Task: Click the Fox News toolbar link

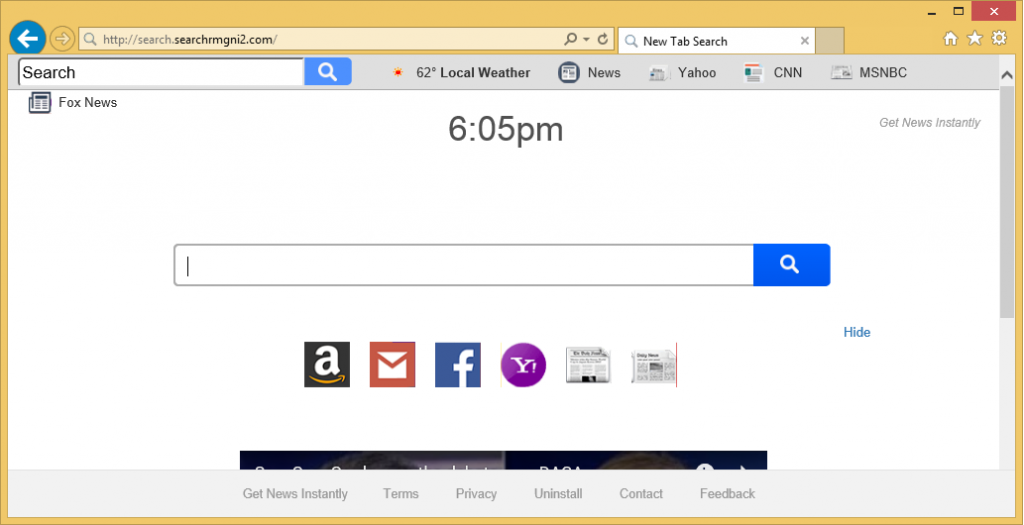Action: 74,102
